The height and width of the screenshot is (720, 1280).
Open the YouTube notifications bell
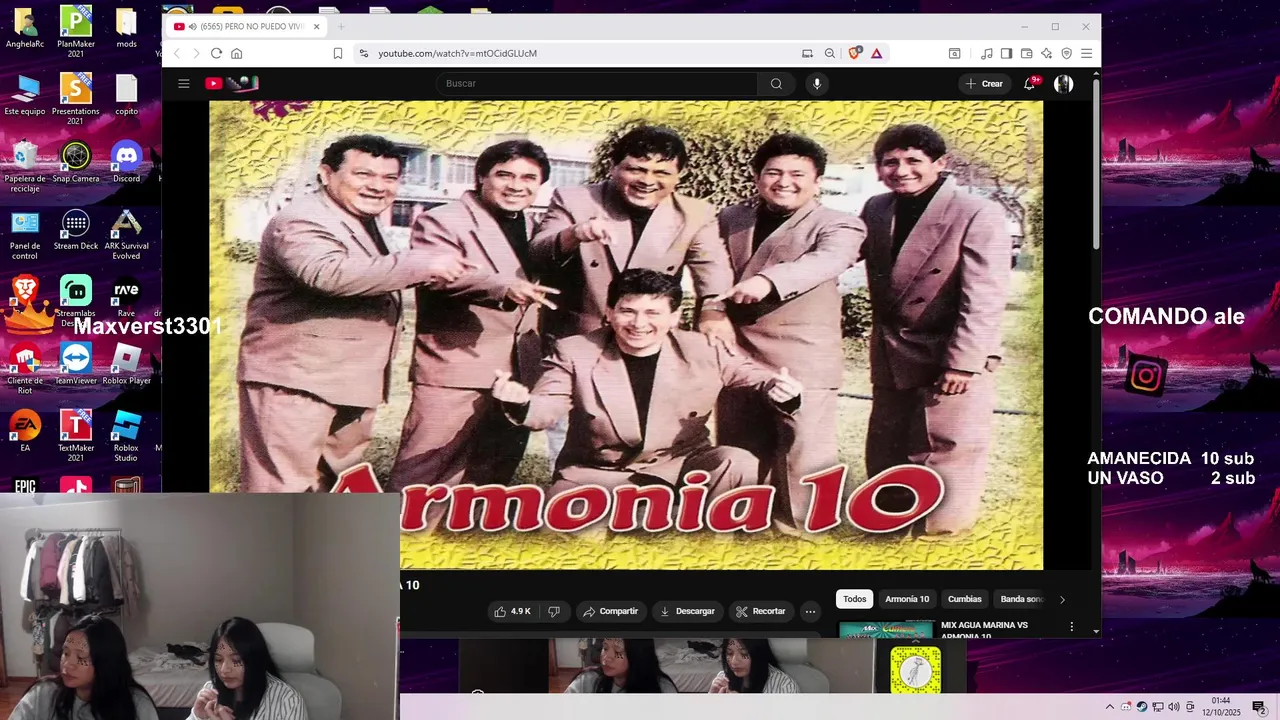[x=1029, y=84]
